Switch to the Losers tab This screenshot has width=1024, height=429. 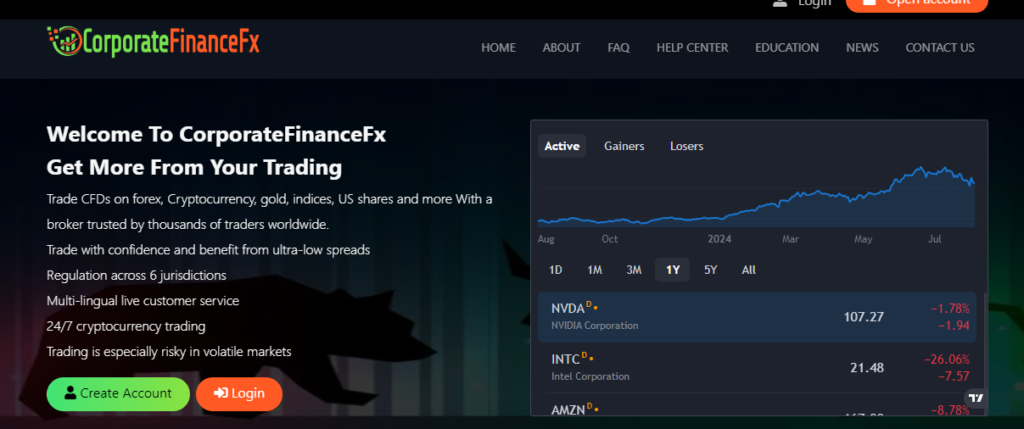686,146
